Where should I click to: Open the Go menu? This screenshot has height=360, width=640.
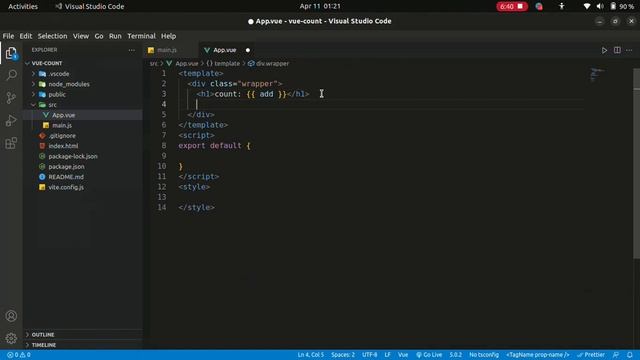(99, 36)
